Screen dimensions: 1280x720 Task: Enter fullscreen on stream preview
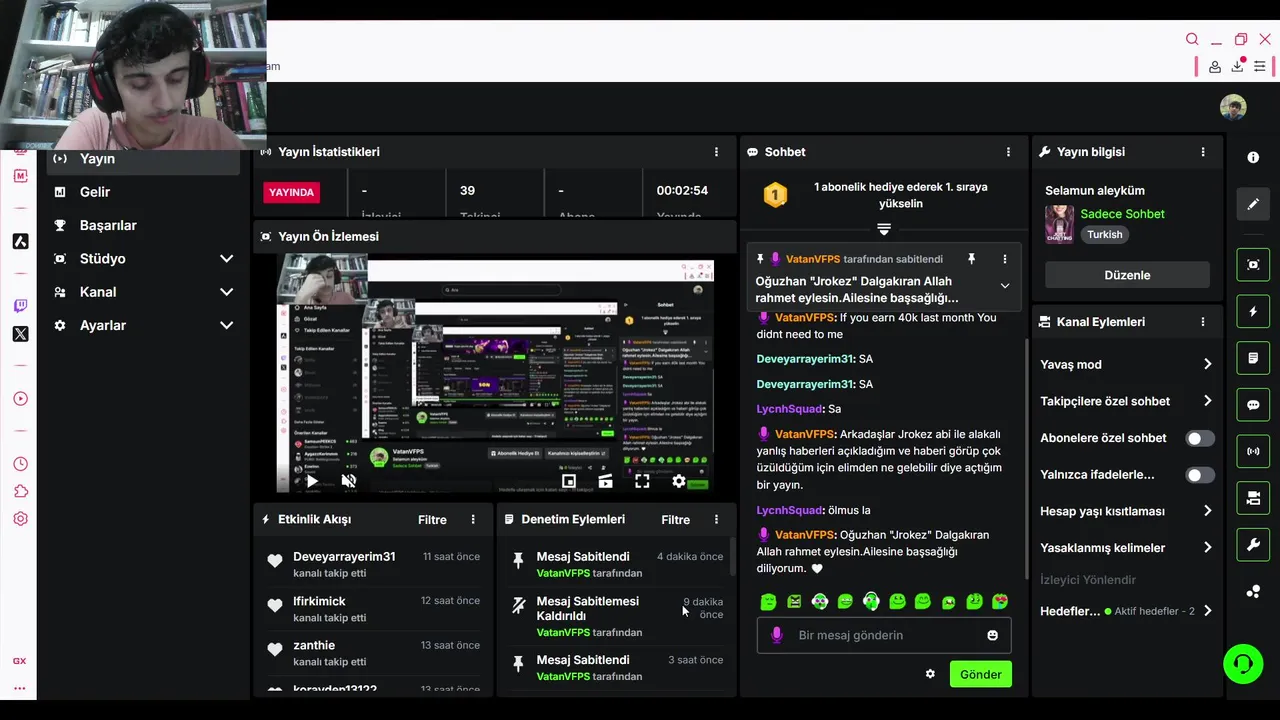[642, 481]
